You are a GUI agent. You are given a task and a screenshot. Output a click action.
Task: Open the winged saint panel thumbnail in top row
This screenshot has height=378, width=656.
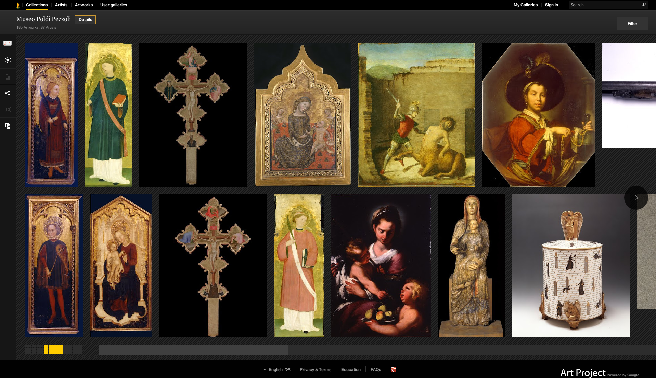[x=51, y=115]
